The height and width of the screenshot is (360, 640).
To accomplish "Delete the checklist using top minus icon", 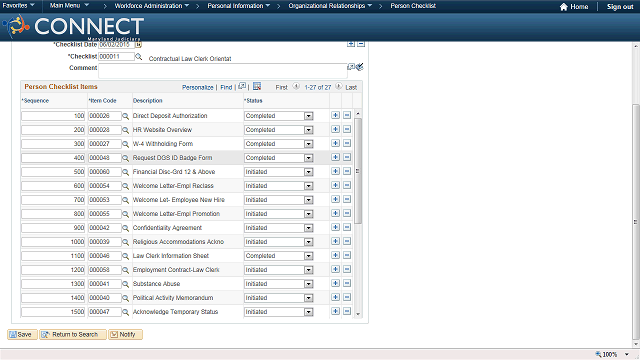I will [x=361, y=44].
